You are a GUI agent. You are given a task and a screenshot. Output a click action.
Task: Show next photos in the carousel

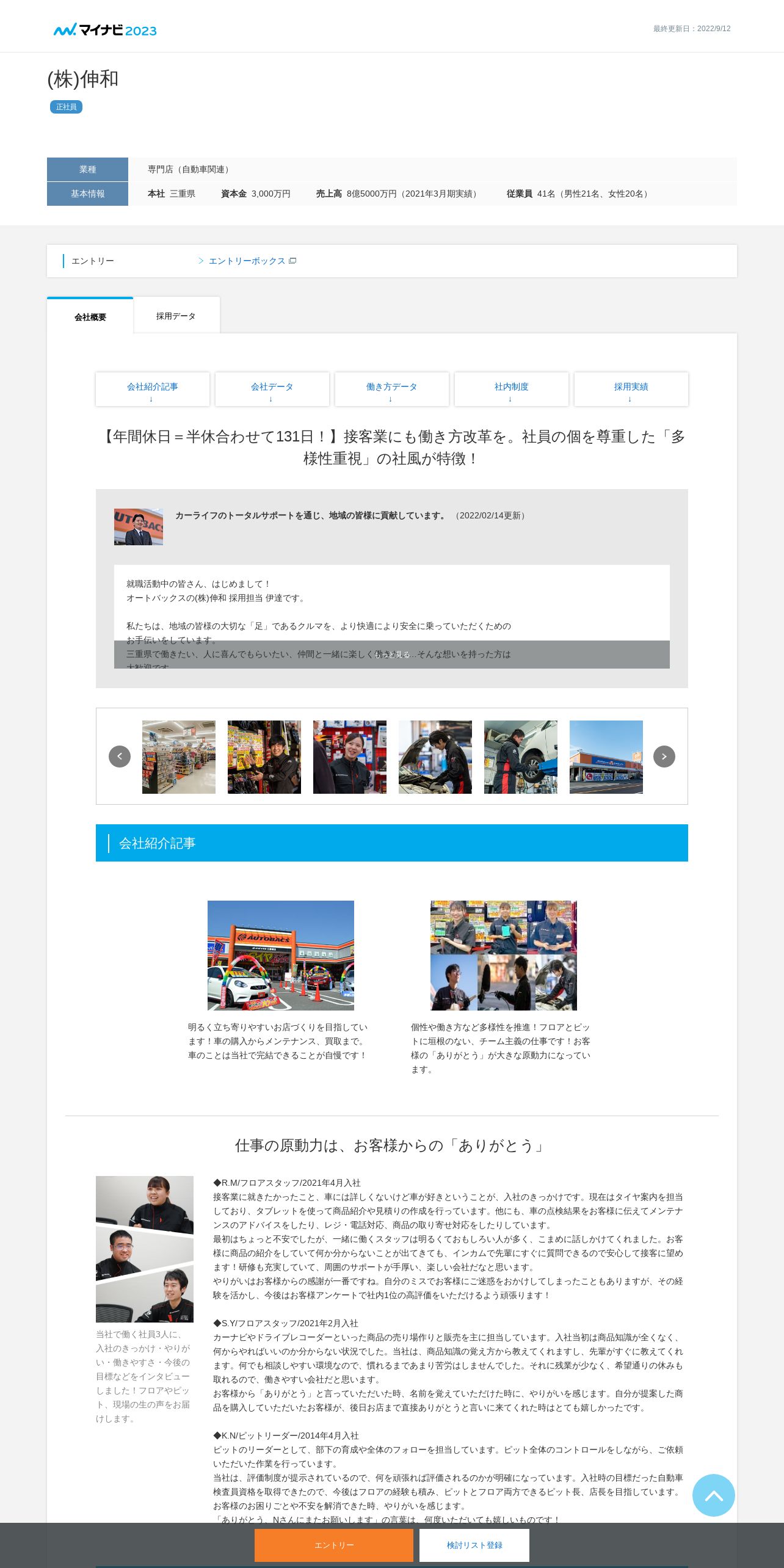664,757
